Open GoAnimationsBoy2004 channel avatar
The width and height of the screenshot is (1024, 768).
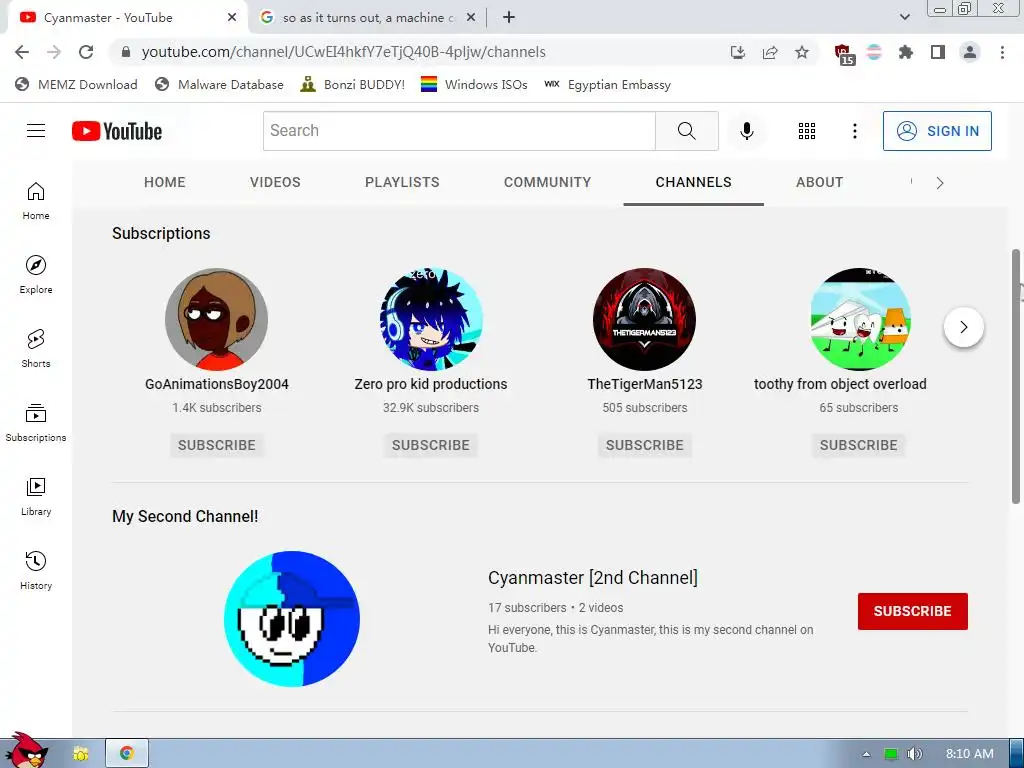click(217, 319)
